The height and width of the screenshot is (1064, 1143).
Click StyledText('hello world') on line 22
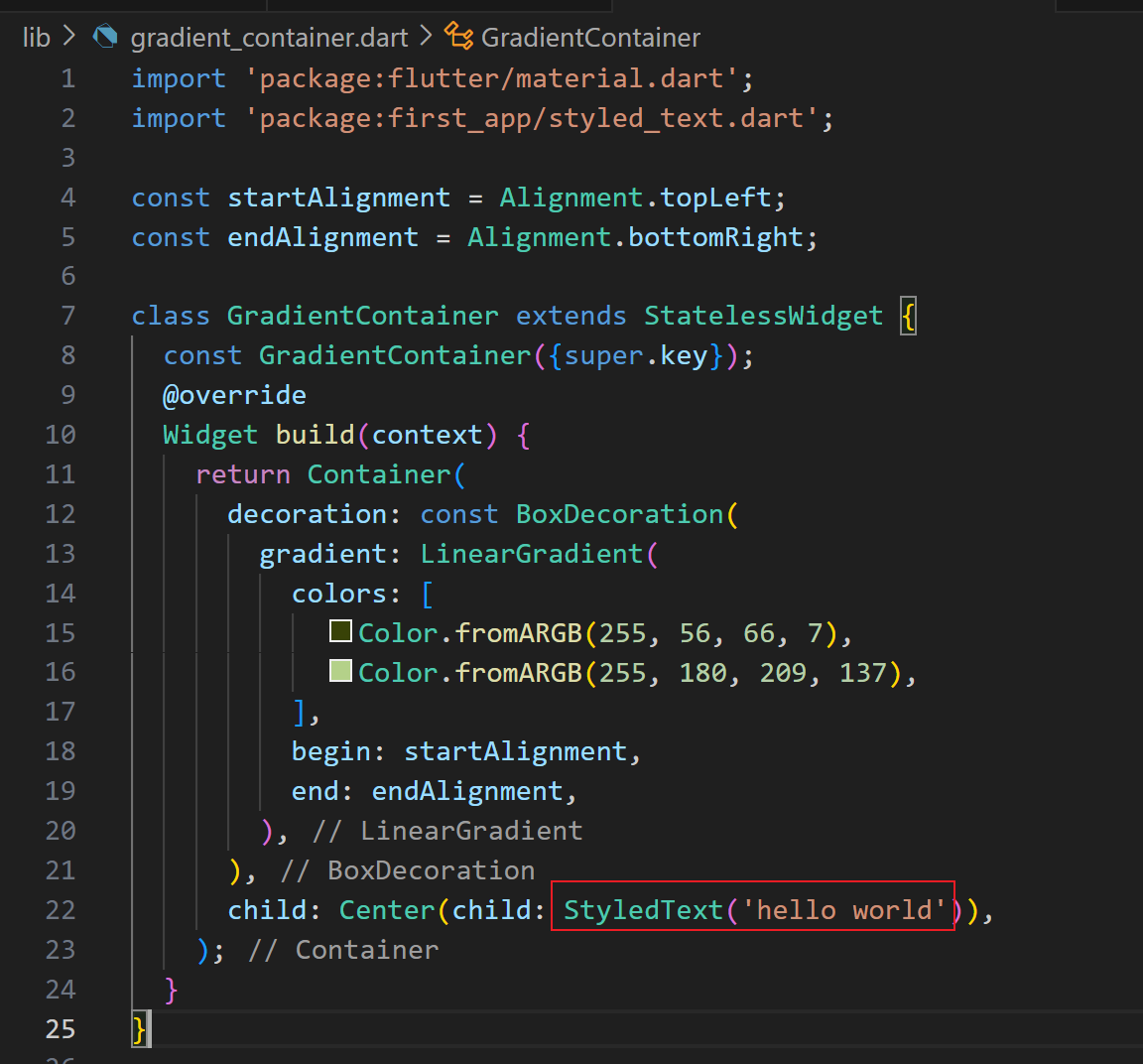tap(762, 910)
